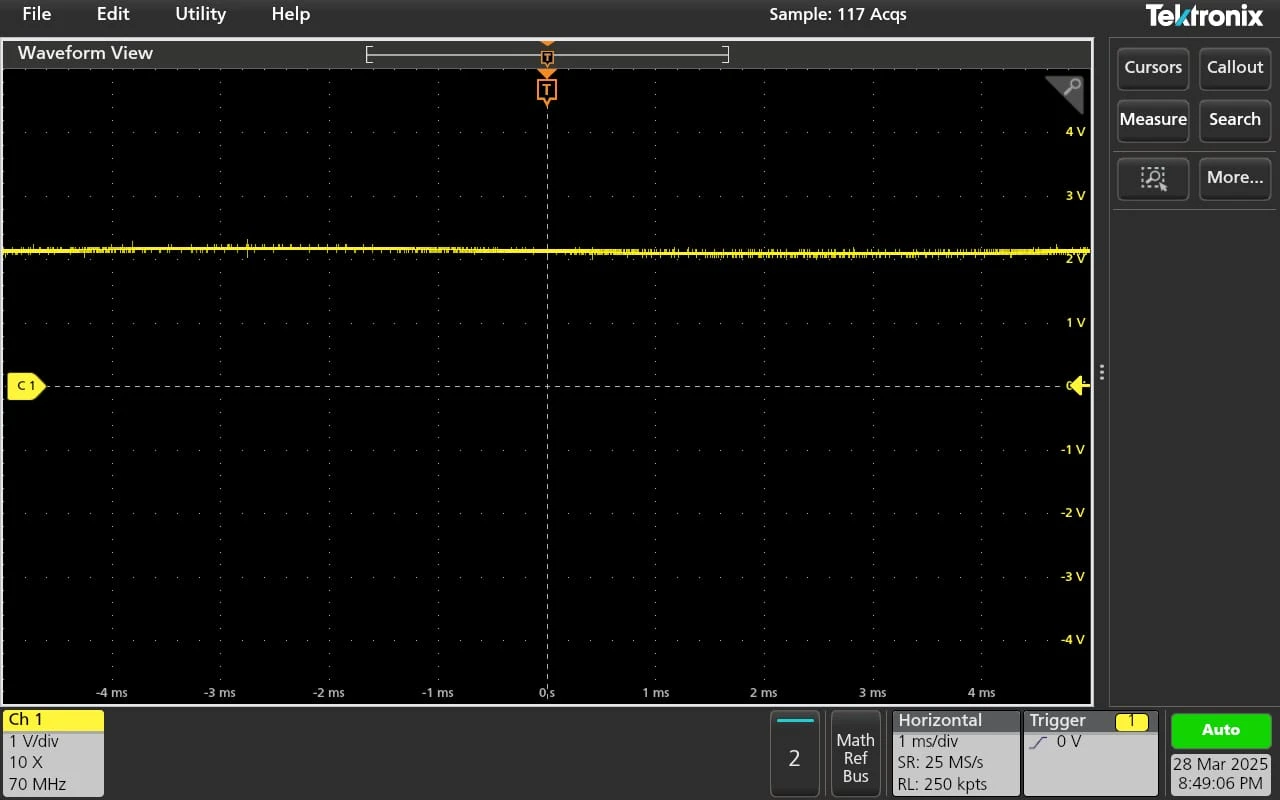Click the Measure button

(x=1152, y=119)
